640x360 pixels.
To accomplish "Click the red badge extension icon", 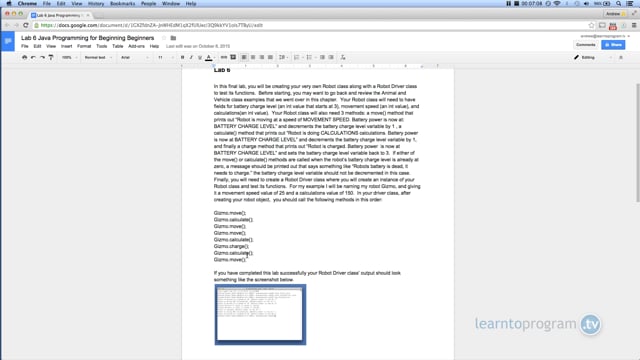I will click(x=613, y=26).
